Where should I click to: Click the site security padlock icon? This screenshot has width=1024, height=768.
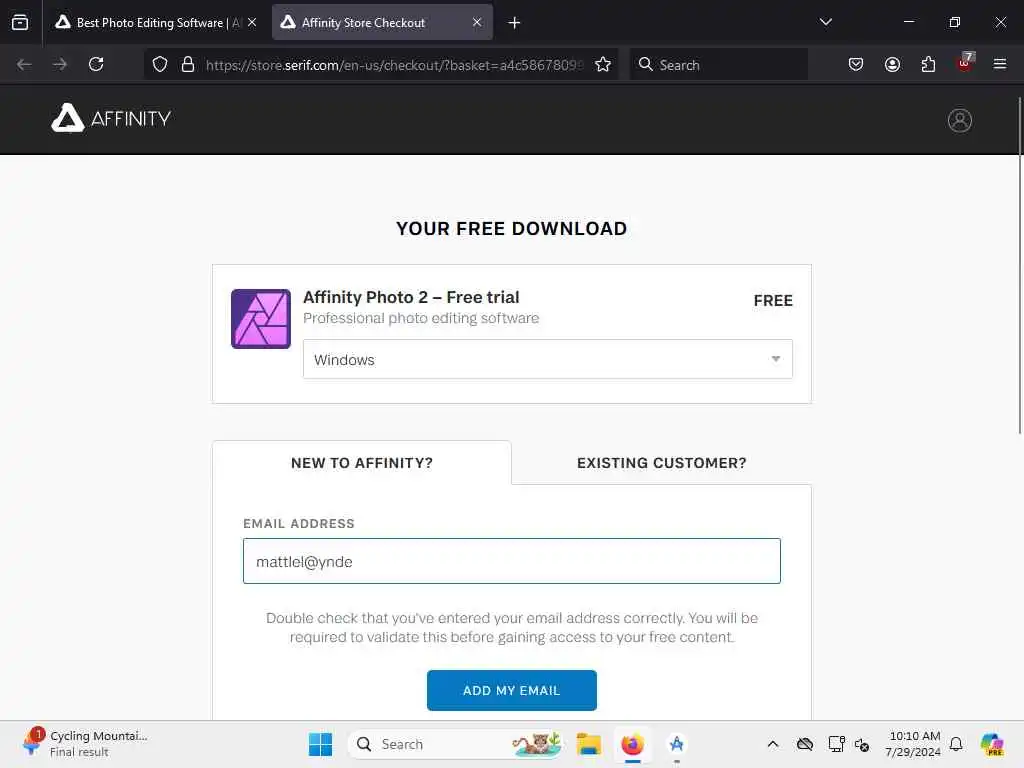188,64
